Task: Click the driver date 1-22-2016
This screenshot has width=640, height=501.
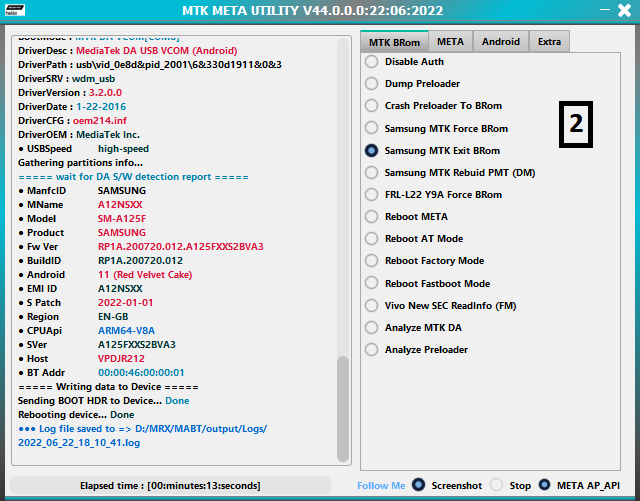Action: point(101,107)
